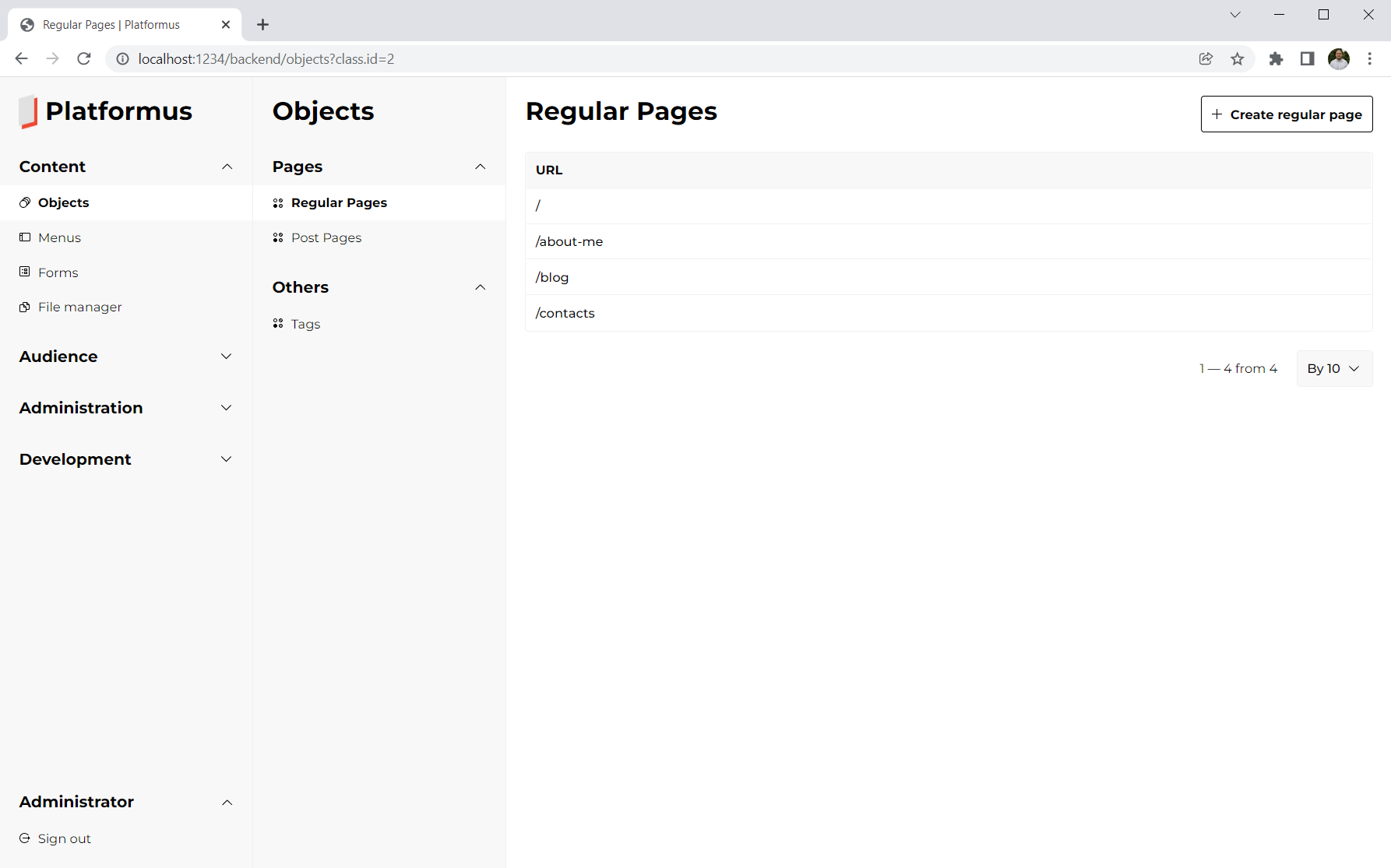This screenshot has width=1391, height=868.
Task: Close the Regular Pages browser tab
Action: [x=226, y=25]
